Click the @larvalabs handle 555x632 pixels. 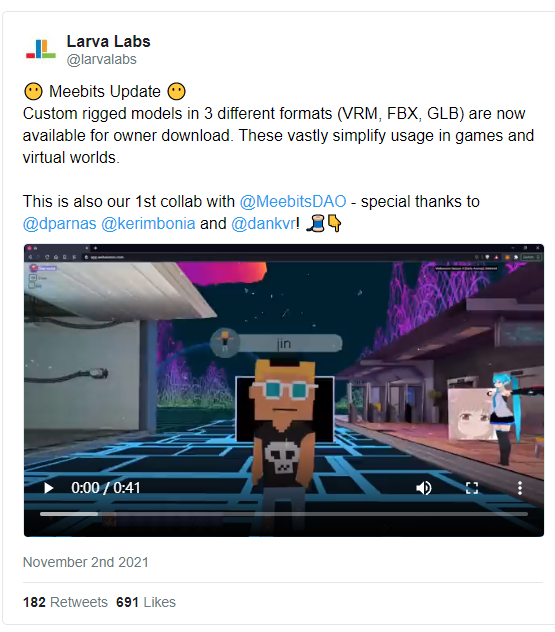tap(102, 59)
